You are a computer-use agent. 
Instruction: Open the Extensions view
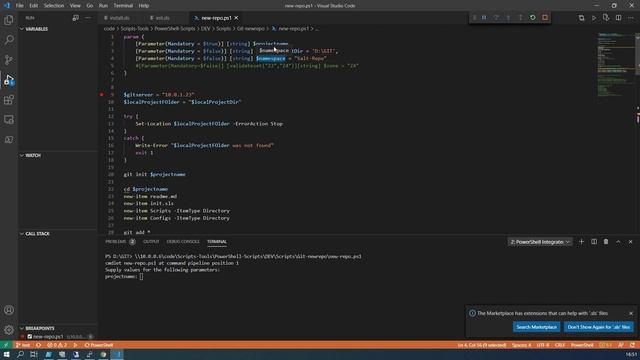[x=9, y=100]
